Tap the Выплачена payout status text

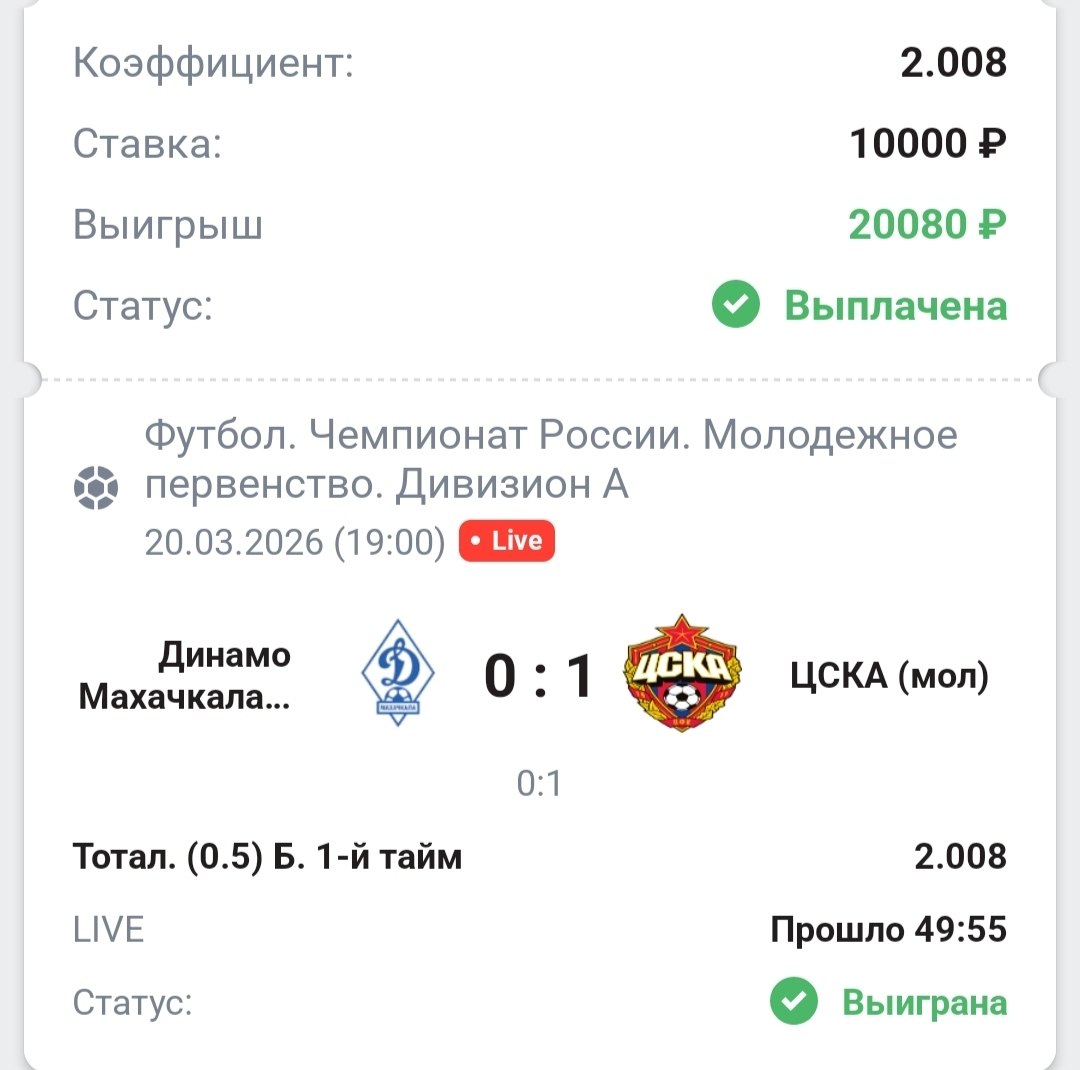[x=895, y=305]
